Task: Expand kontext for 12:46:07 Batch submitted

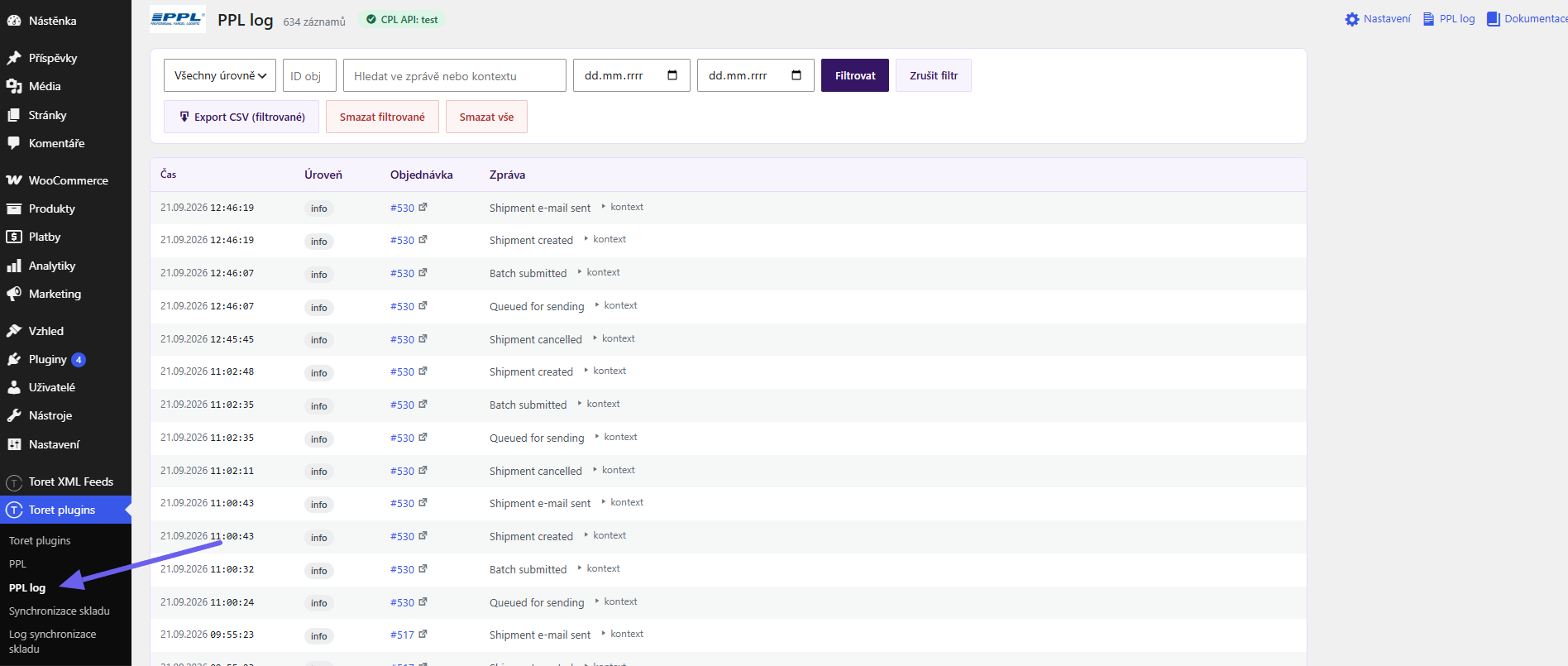Action: (x=599, y=272)
